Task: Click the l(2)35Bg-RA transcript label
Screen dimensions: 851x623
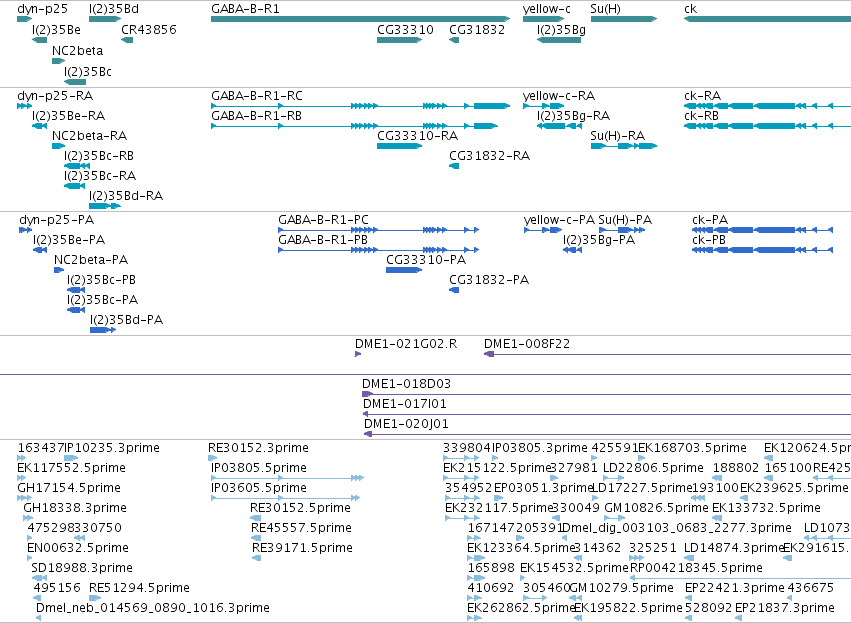Action: 573,116
